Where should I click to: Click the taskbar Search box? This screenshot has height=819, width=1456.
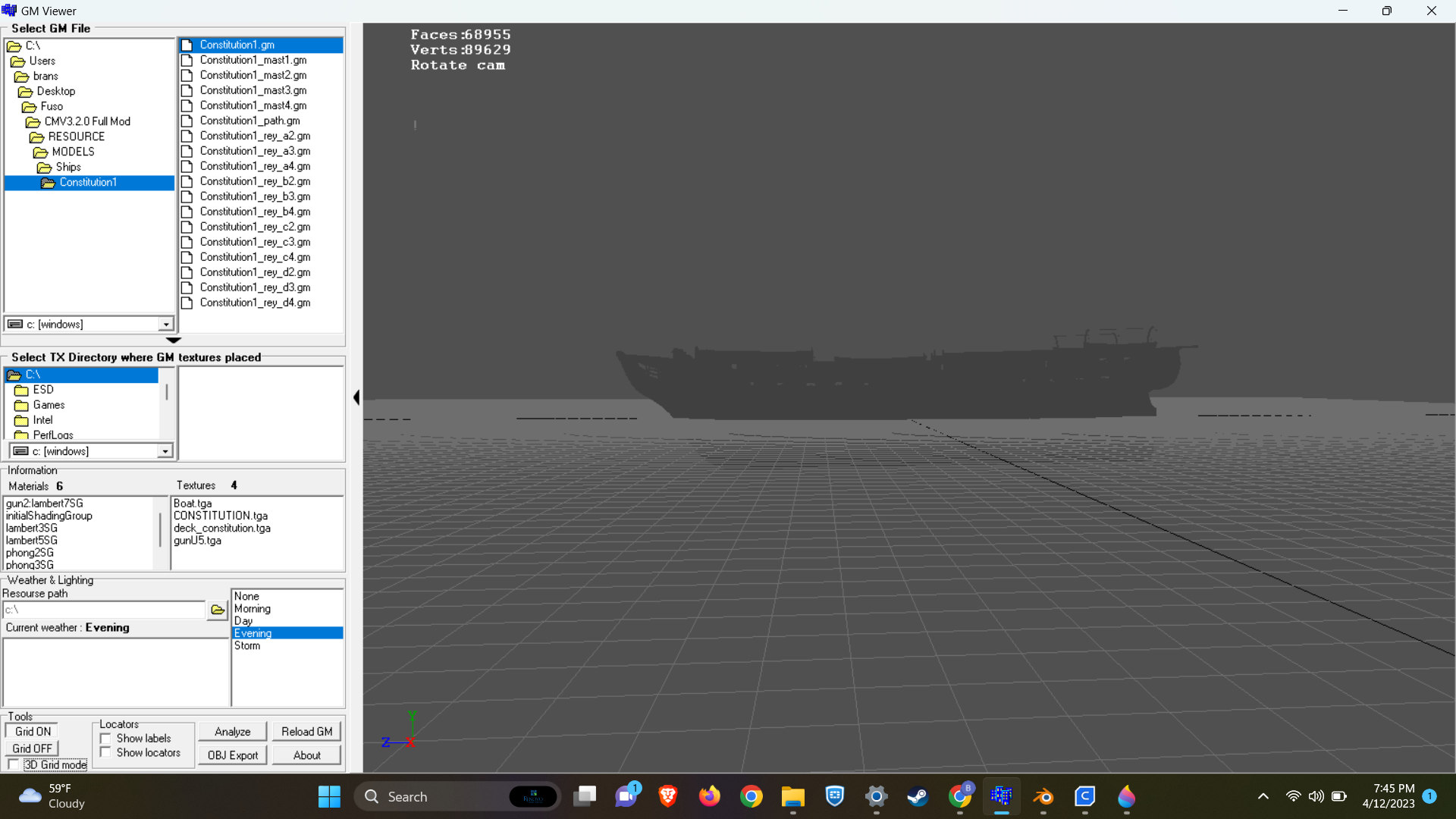[457, 796]
